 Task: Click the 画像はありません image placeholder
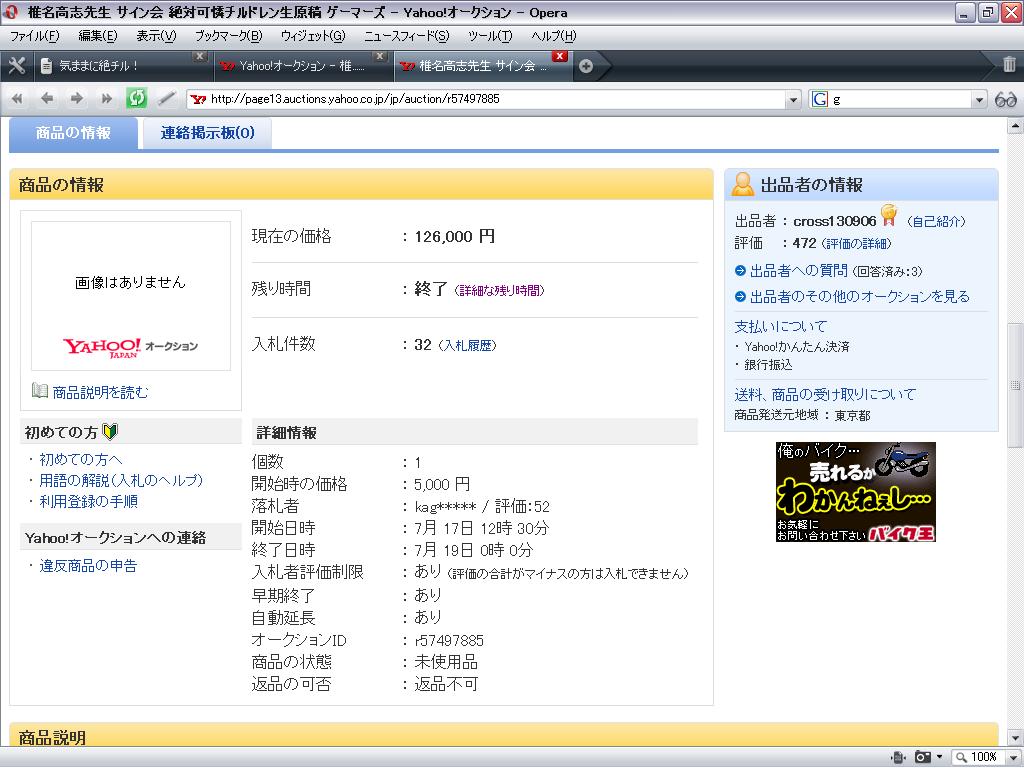[x=131, y=296]
